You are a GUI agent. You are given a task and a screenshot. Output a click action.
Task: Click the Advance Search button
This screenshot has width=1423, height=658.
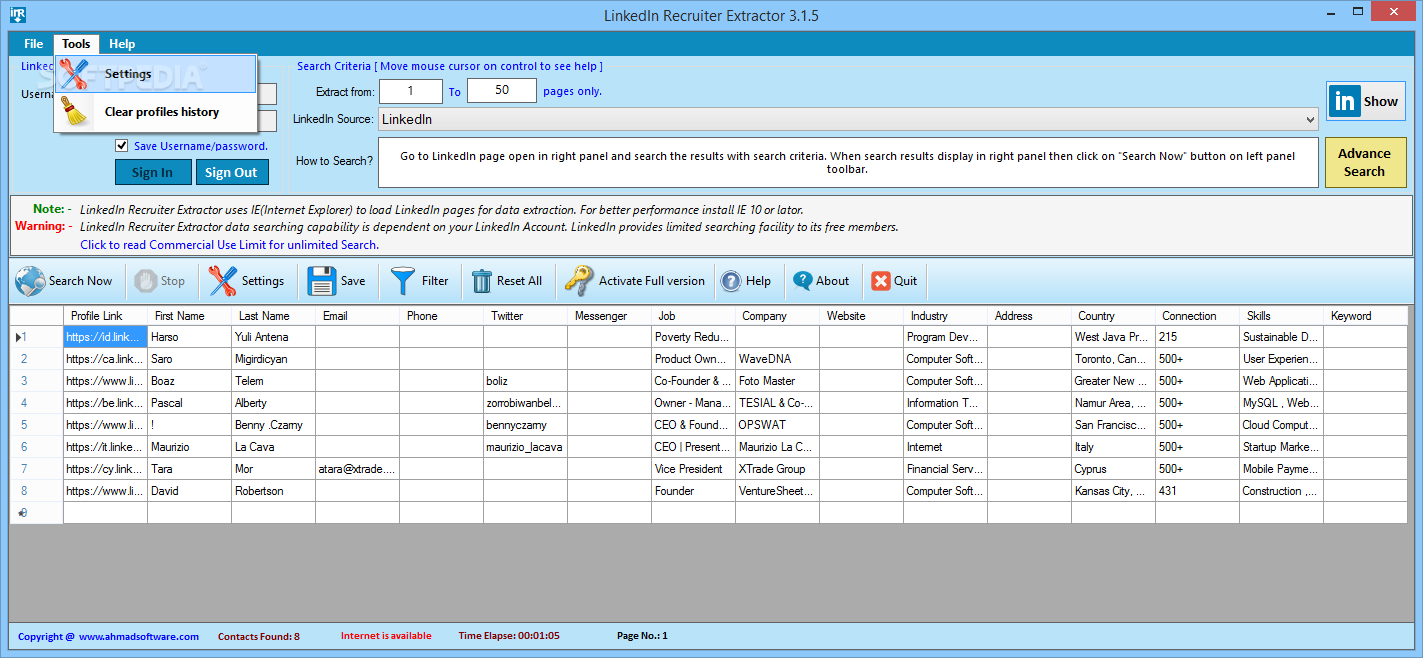(1364, 162)
